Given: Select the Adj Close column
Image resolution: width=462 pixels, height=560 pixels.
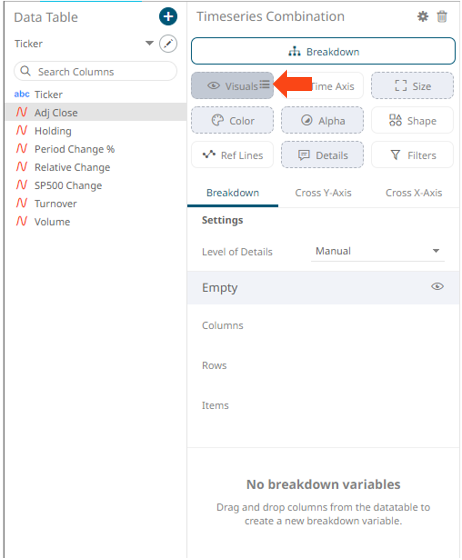Looking at the screenshot, I should pos(96,112).
